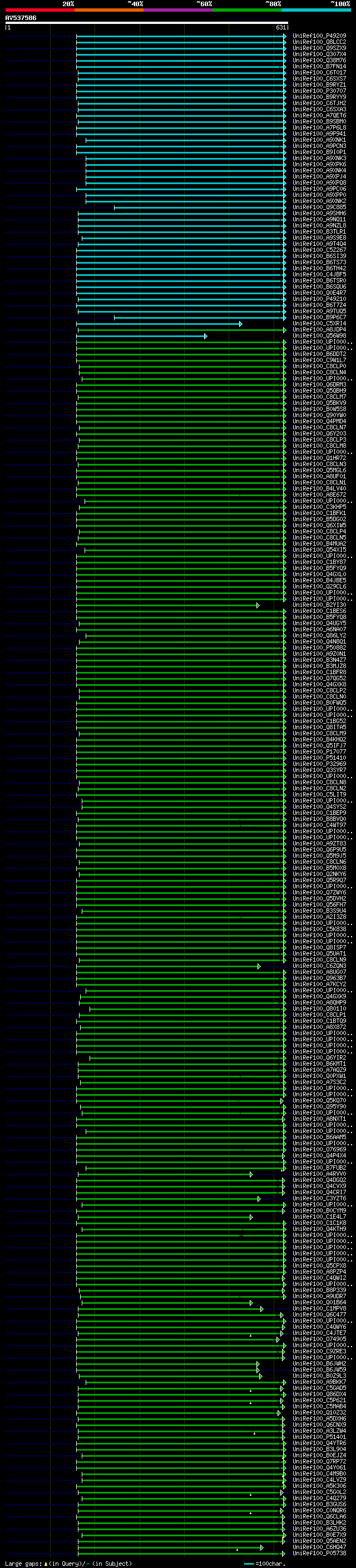
Task: Open hit UniRef100_Q8LCC2
Action: (319, 42)
